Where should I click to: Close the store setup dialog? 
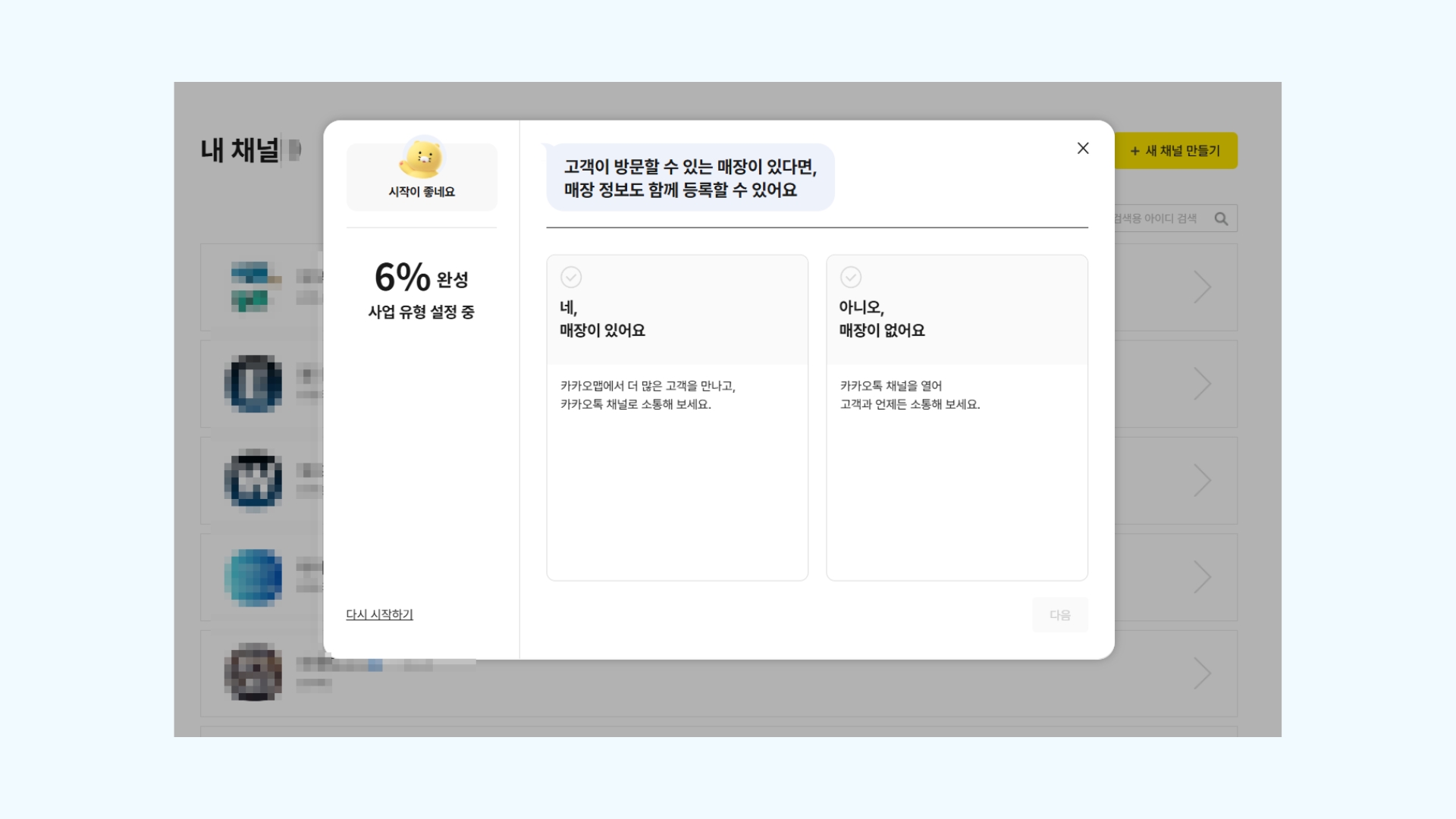point(1083,149)
